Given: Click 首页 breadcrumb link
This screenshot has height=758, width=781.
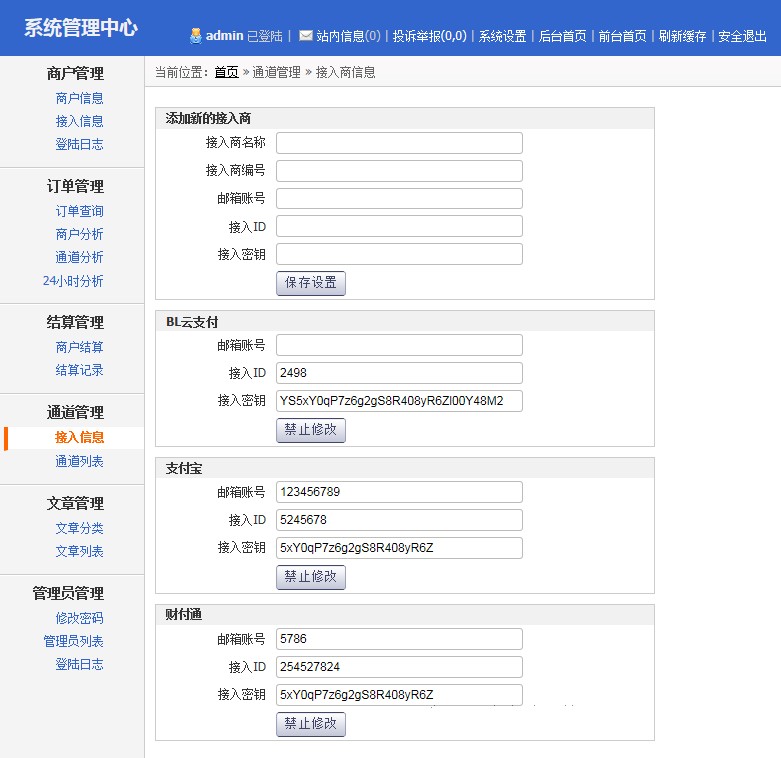Looking at the screenshot, I should coord(227,72).
